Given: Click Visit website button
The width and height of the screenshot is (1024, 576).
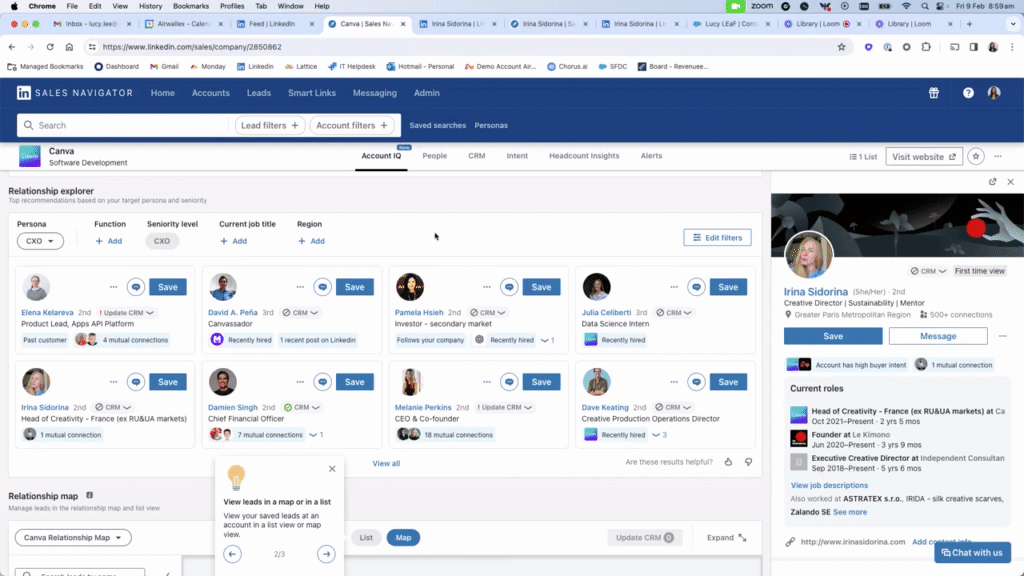Looking at the screenshot, I should 924,157.
